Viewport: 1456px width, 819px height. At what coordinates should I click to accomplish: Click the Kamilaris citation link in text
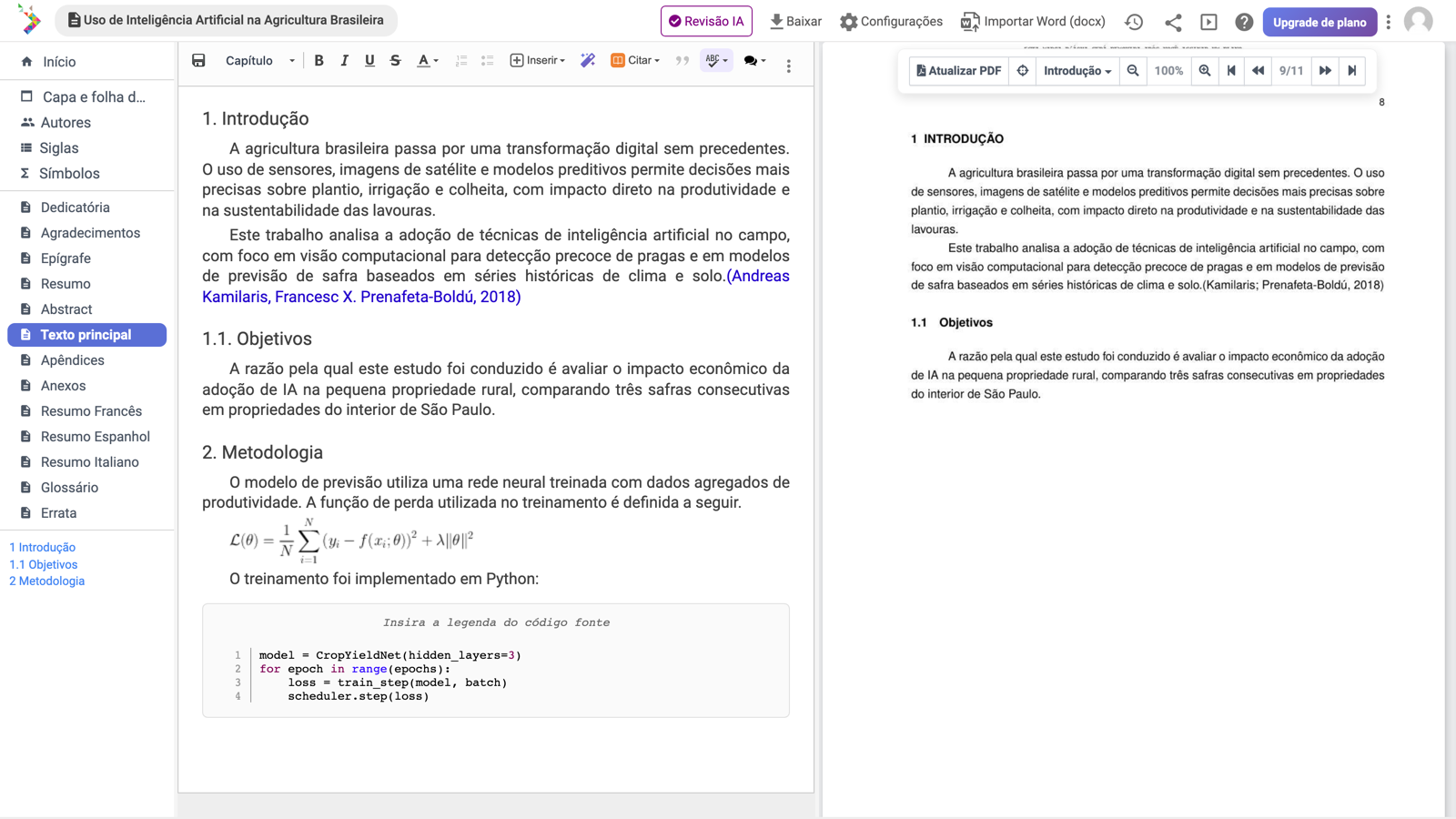click(496, 287)
